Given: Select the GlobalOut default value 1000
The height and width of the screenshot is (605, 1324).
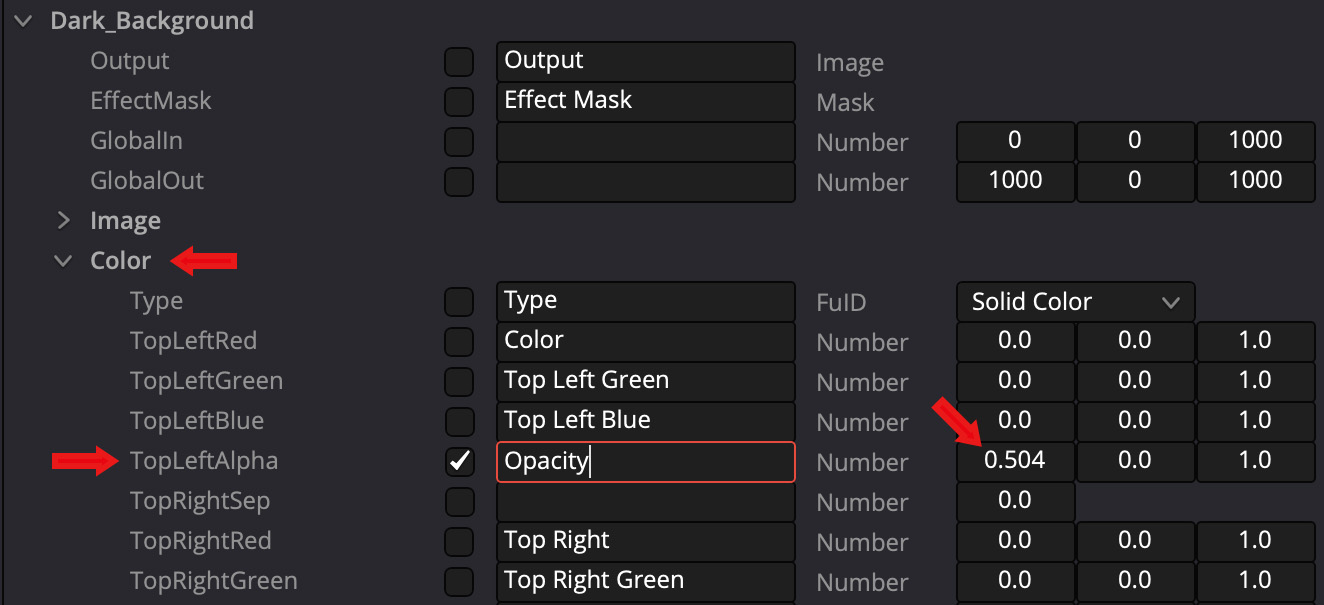Looking at the screenshot, I should [x=1015, y=181].
